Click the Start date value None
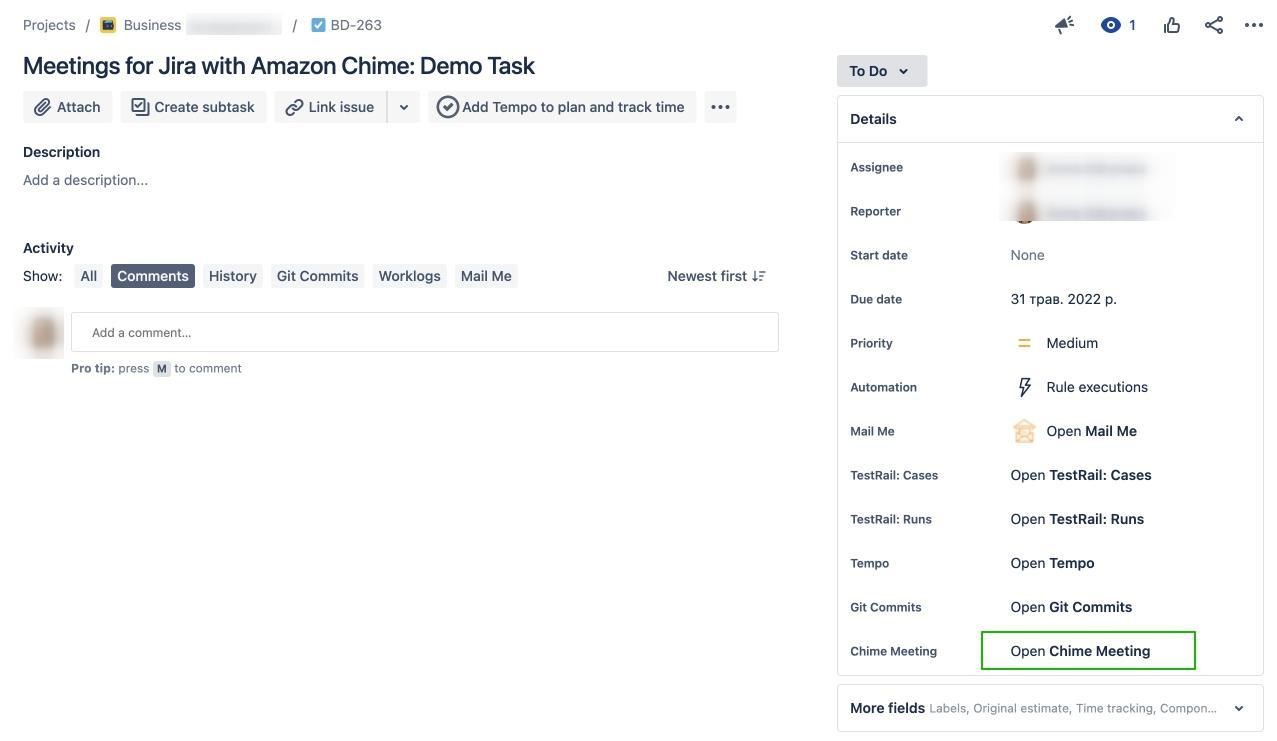1277x741 pixels. pyautogui.click(x=1027, y=255)
